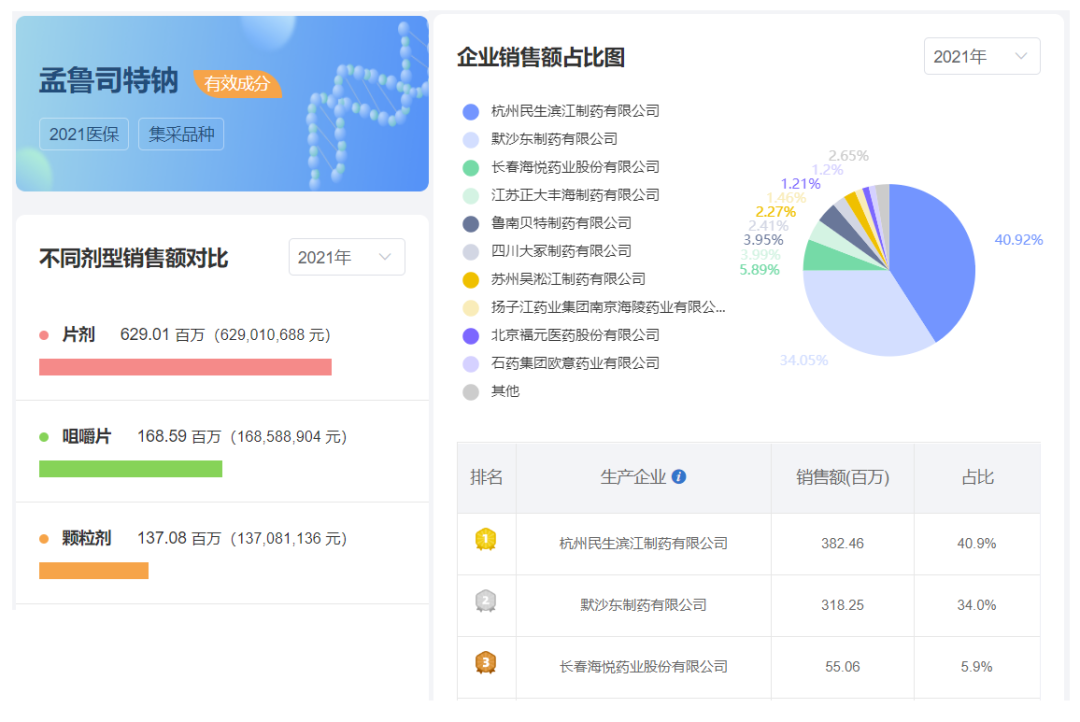Toggle legend 默沙东制药有限公司
1080x722 pixels.
[540, 140]
